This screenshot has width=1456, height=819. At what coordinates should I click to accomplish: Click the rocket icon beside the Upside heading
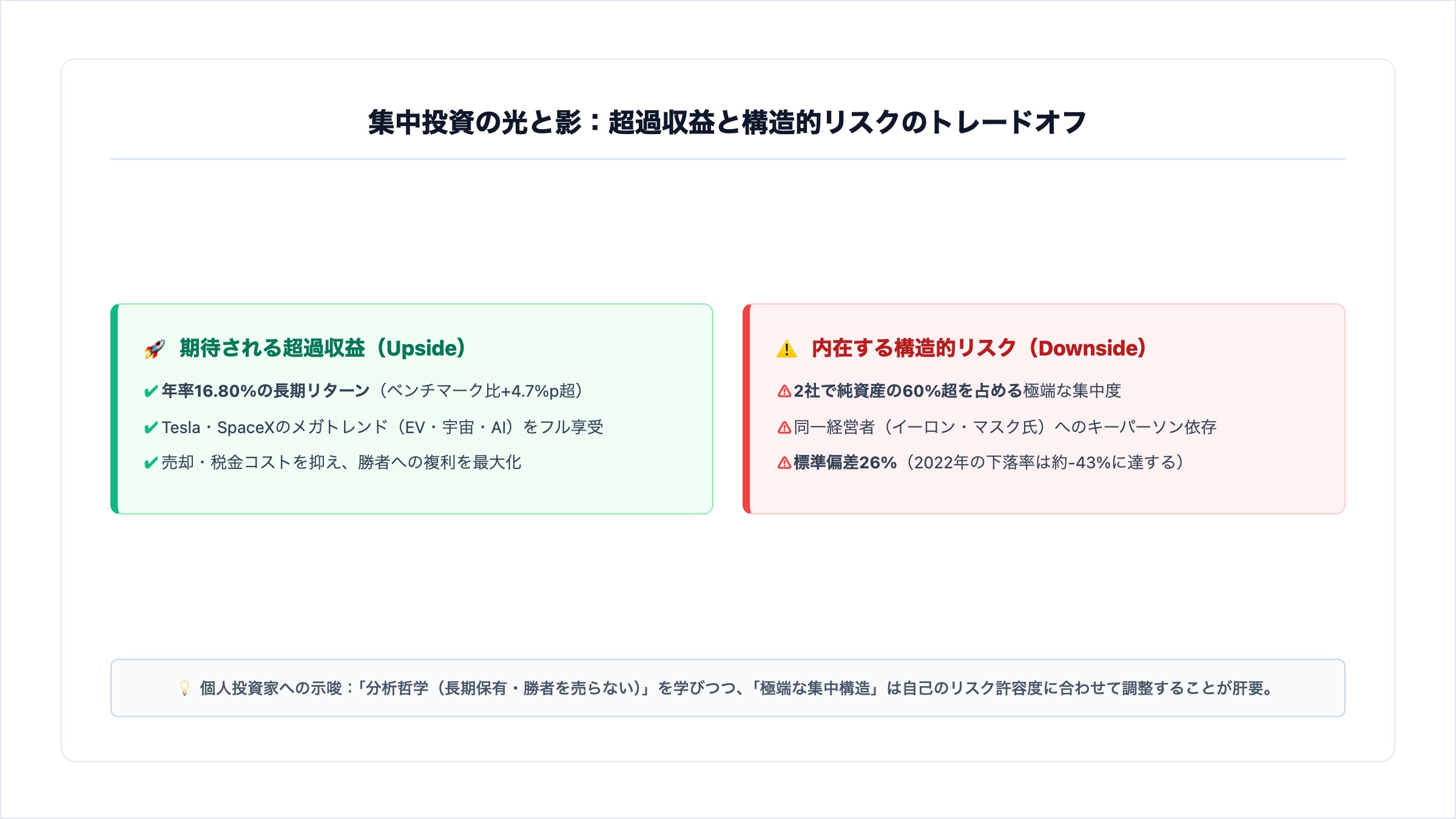coord(155,349)
